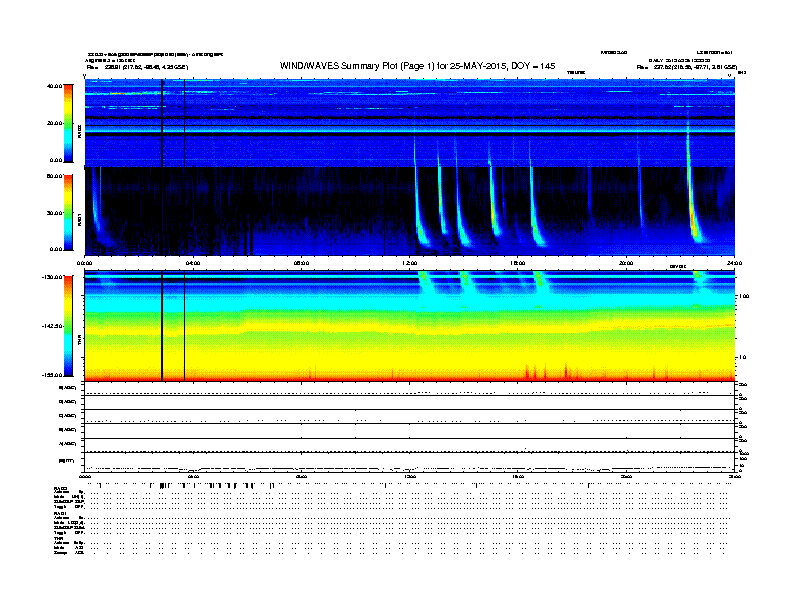Click the thick black data-gap line in TNR panel

coord(162,326)
